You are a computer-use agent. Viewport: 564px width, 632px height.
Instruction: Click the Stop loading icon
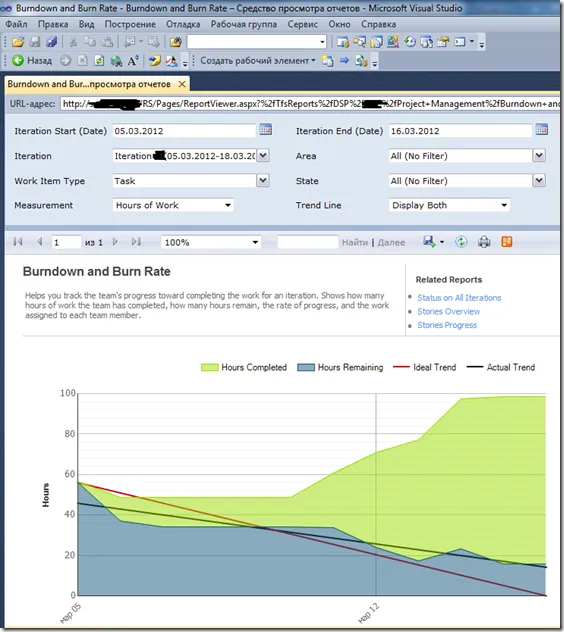point(82,61)
